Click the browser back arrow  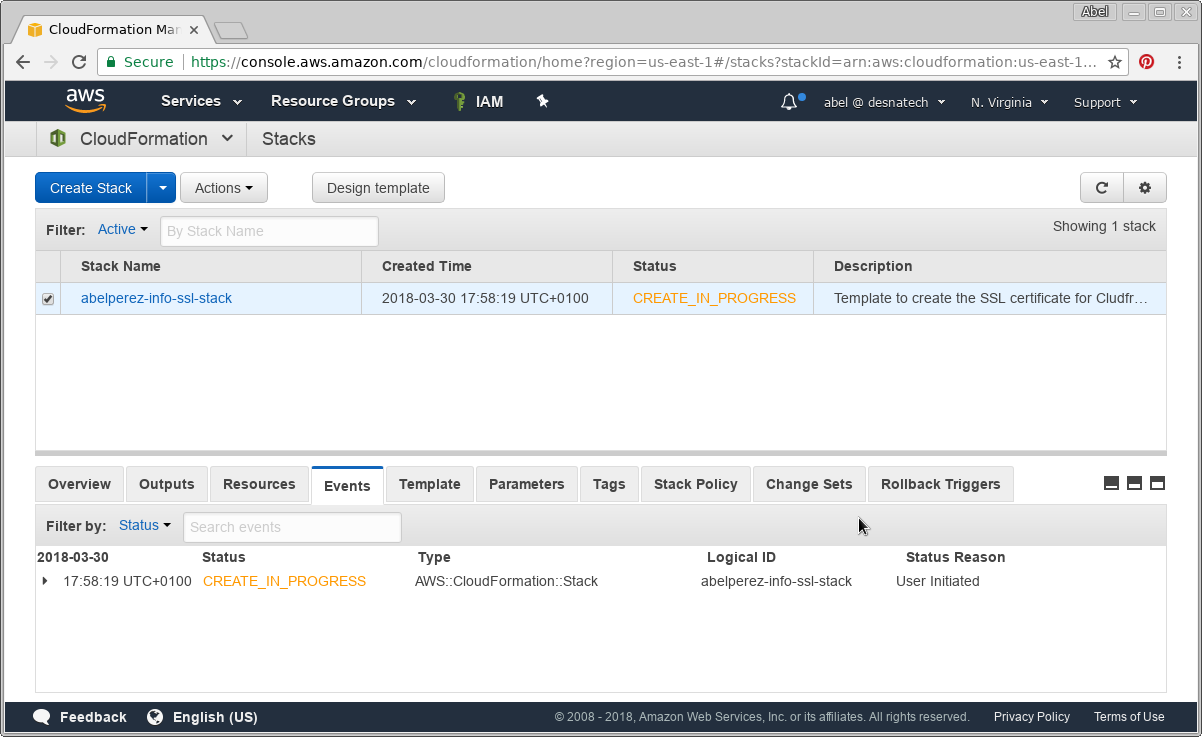tap(23, 62)
